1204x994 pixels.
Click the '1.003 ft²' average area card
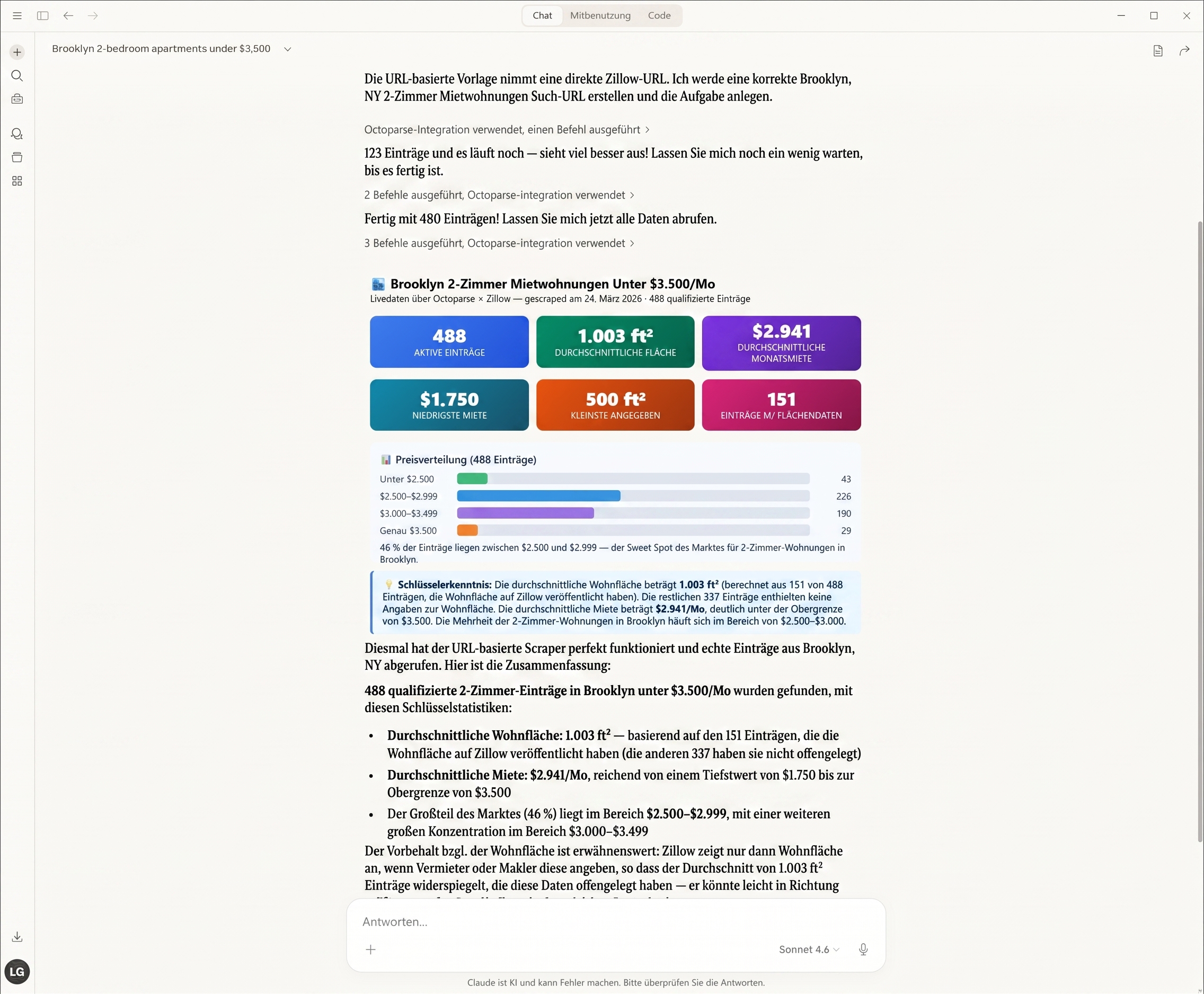coord(615,342)
